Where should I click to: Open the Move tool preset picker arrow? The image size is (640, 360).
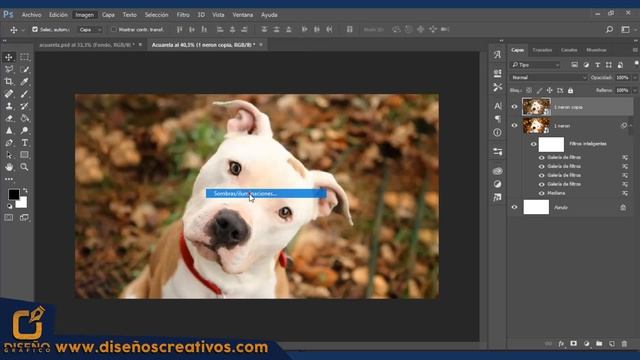[x=23, y=30]
